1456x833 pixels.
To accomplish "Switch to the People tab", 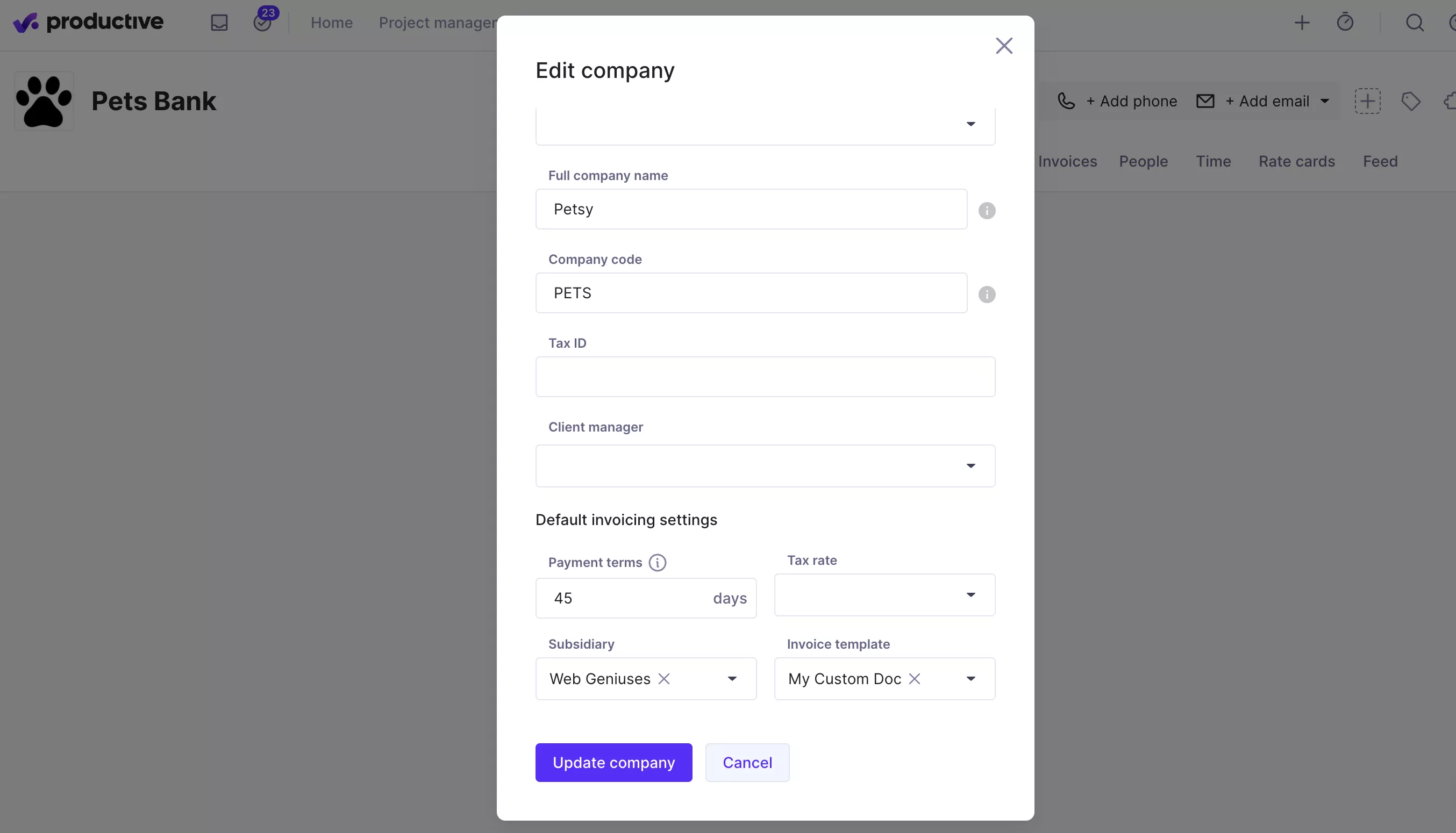I will point(1143,162).
